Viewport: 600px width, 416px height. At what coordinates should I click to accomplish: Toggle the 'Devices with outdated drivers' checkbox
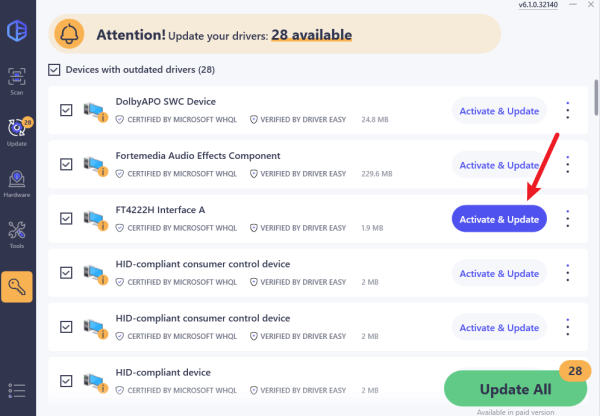pos(55,70)
